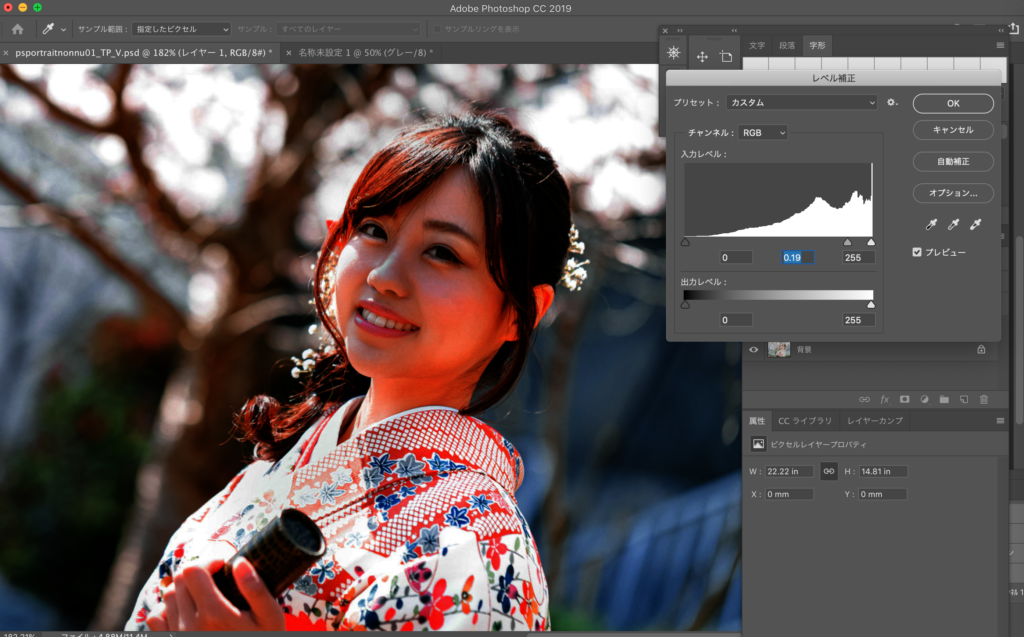1024x637 pixels.
Task: Toggle the width-height link in properties
Action: 828,471
